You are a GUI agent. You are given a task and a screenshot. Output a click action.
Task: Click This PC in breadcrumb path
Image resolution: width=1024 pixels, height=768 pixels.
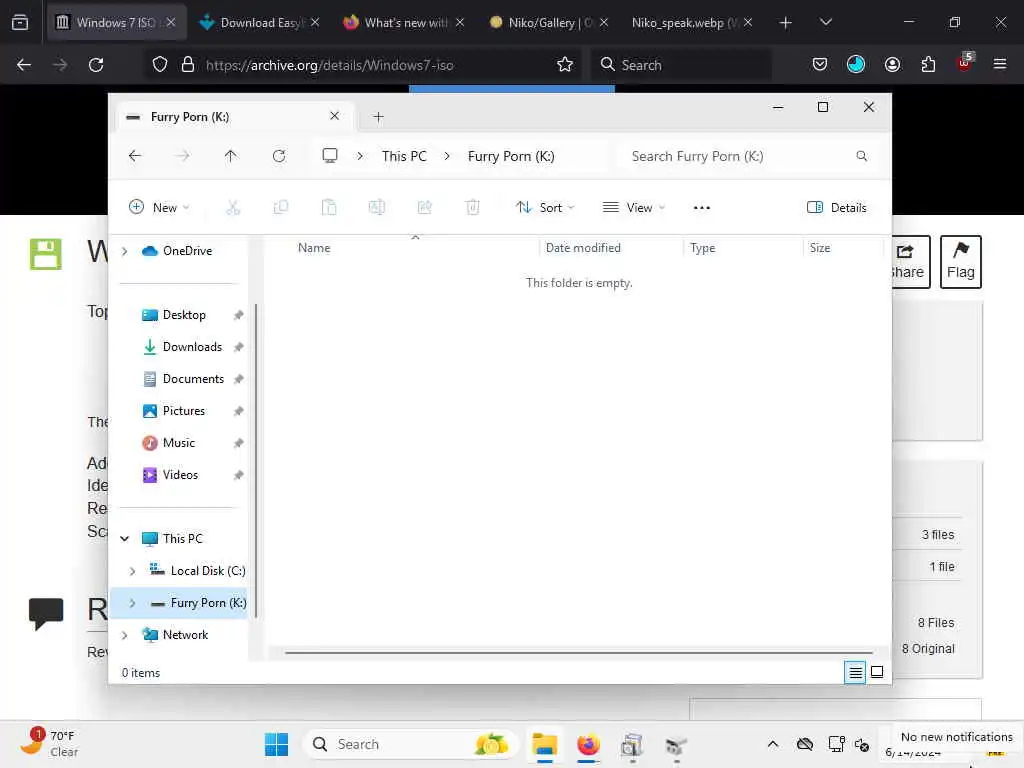click(404, 156)
